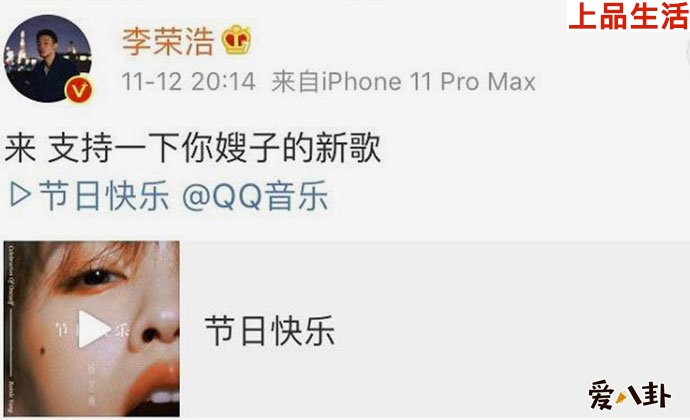This screenshot has height=420, width=690.
Task: Click the Rainie Yang text on album cover
Action: pyautogui.click(x=11, y=397)
